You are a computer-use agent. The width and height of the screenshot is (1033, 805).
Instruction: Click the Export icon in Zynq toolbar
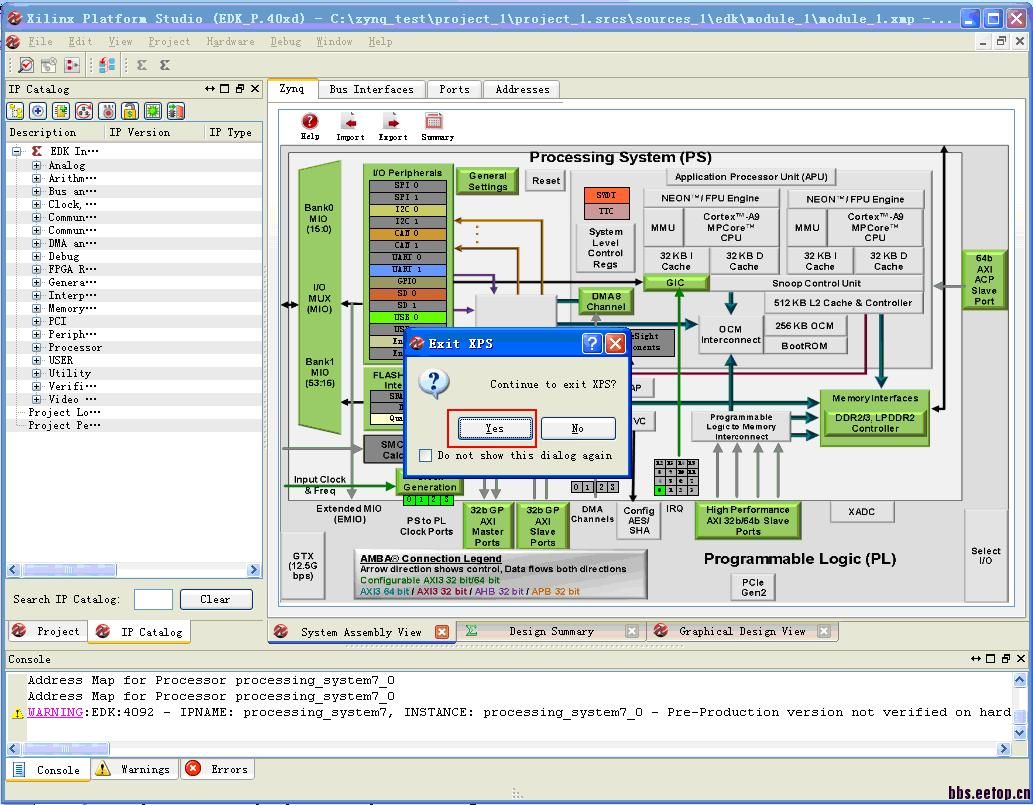392,122
